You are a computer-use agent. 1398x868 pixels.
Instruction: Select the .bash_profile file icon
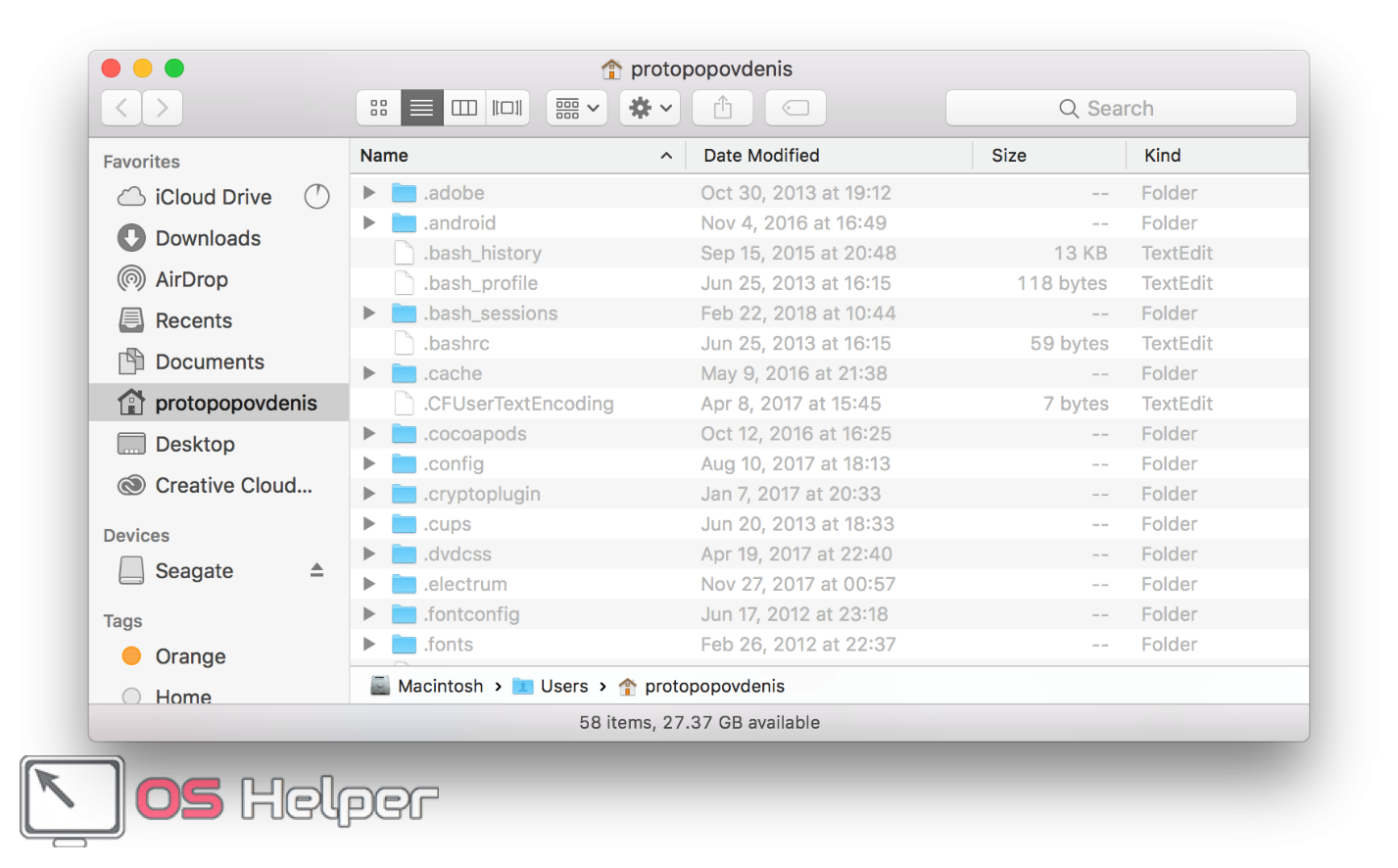point(404,283)
